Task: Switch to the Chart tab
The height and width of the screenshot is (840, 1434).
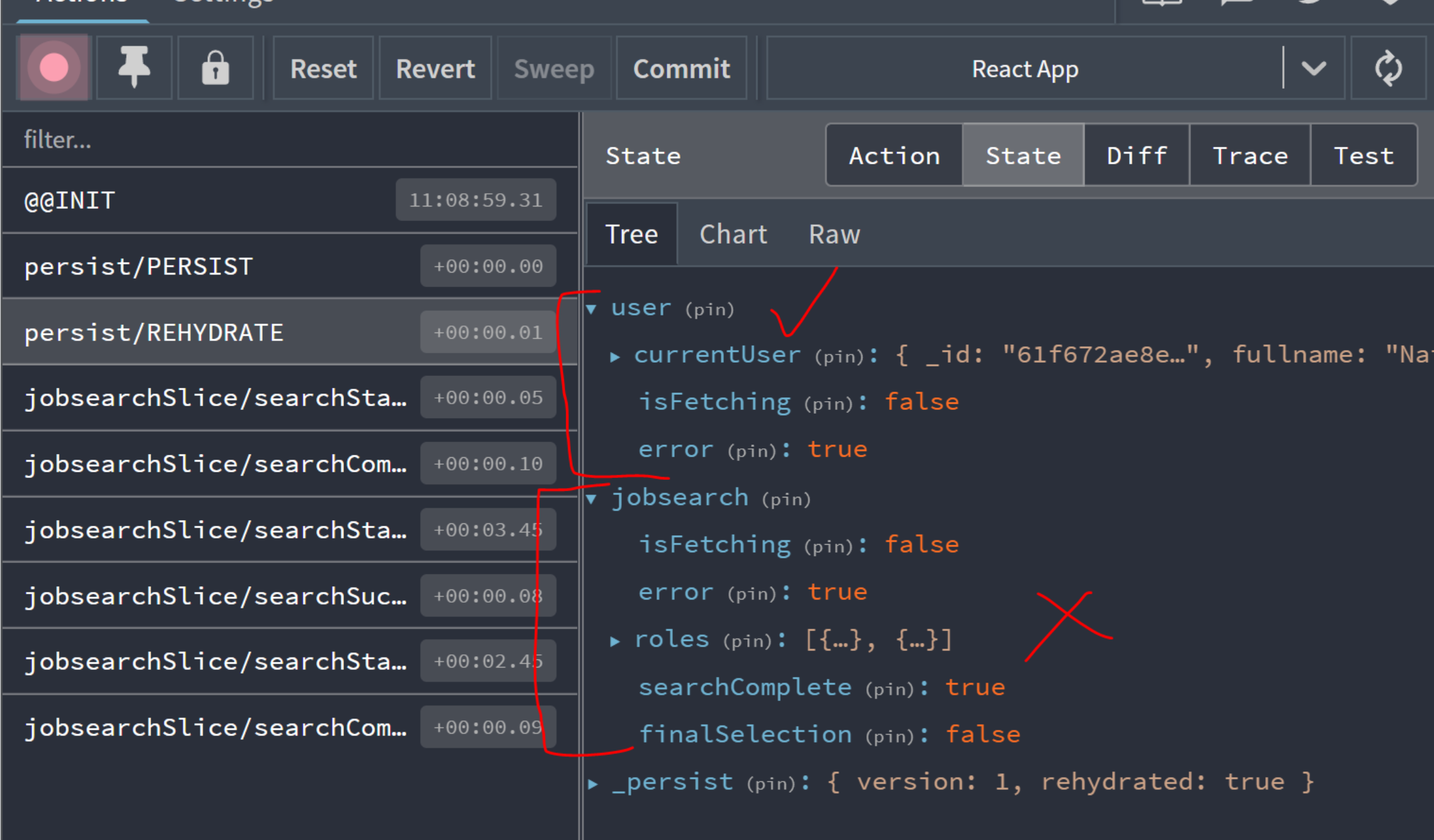Action: point(733,234)
